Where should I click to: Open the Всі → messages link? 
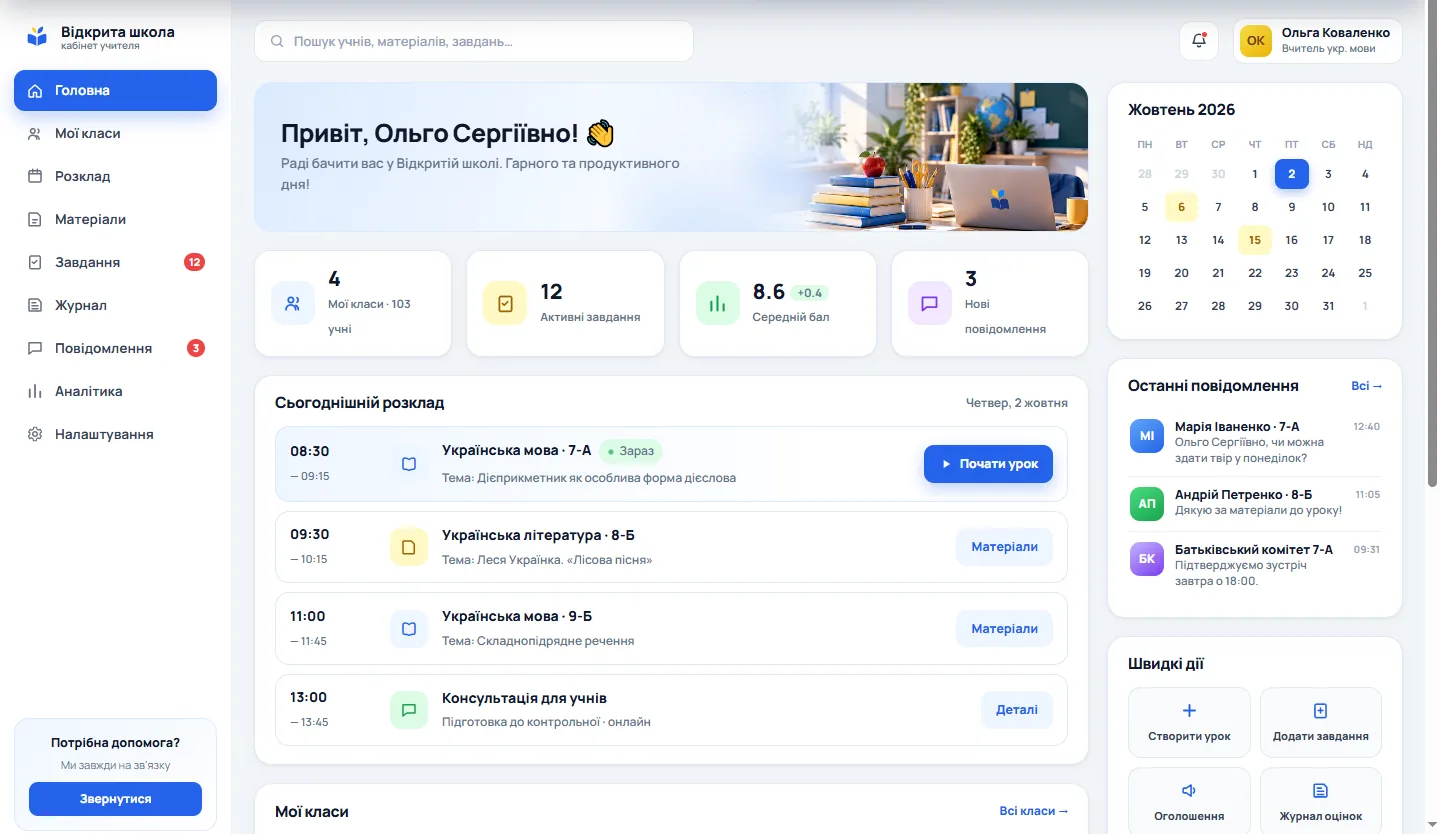click(1367, 386)
